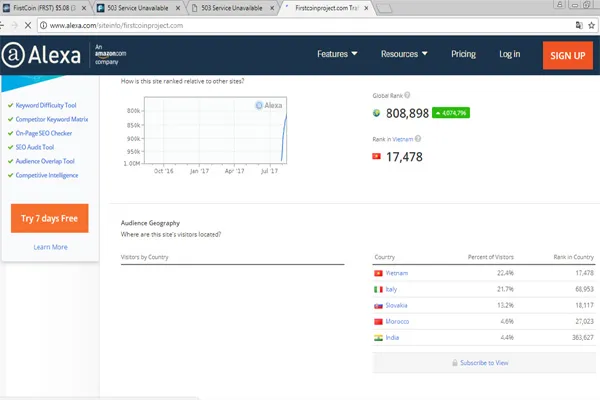
Task: Click the Audience Geography heading
Action: (150, 223)
